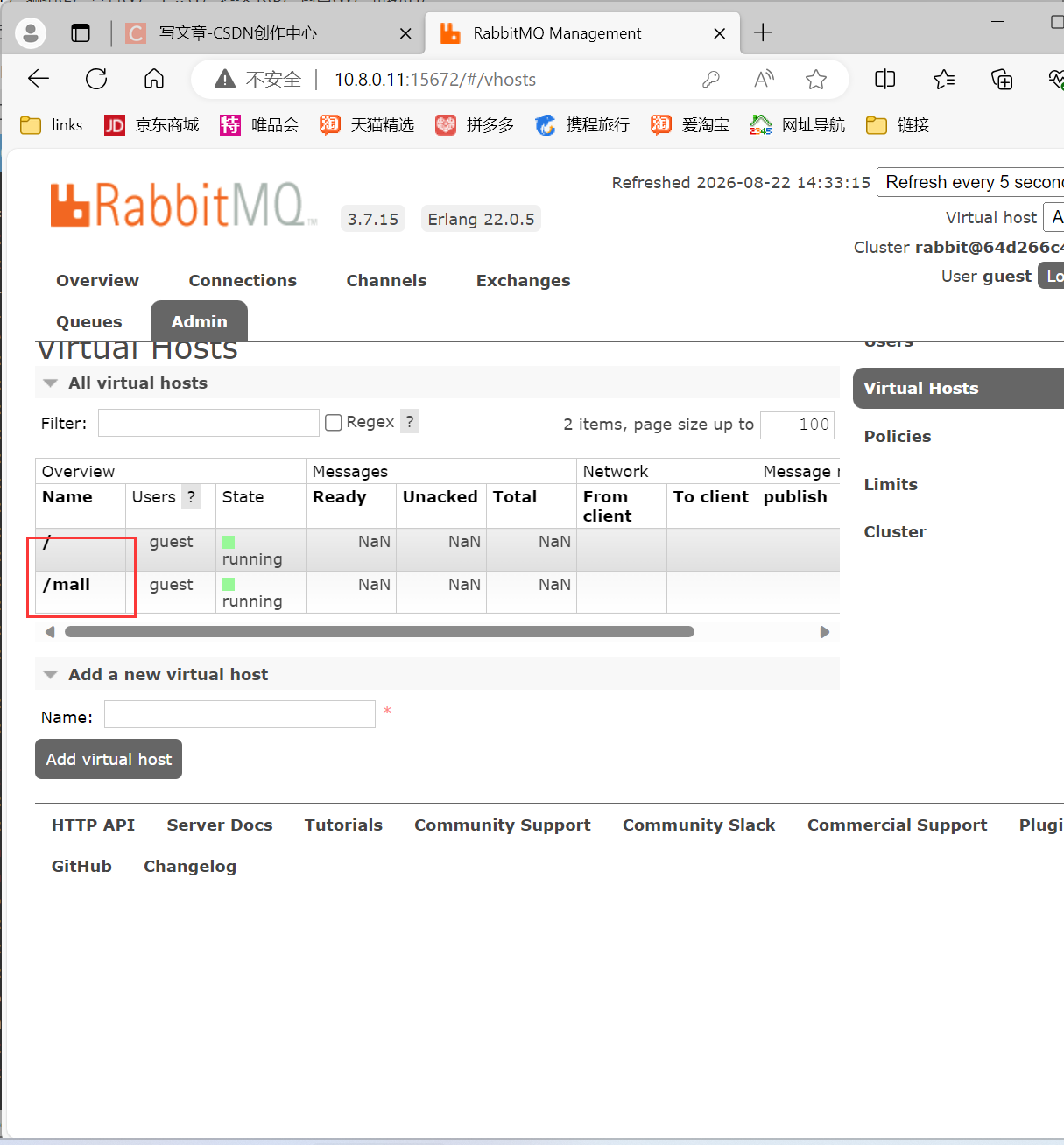Open the Commercial Support footer link
The width and height of the screenshot is (1064, 1145).
[x=897, y=825]
